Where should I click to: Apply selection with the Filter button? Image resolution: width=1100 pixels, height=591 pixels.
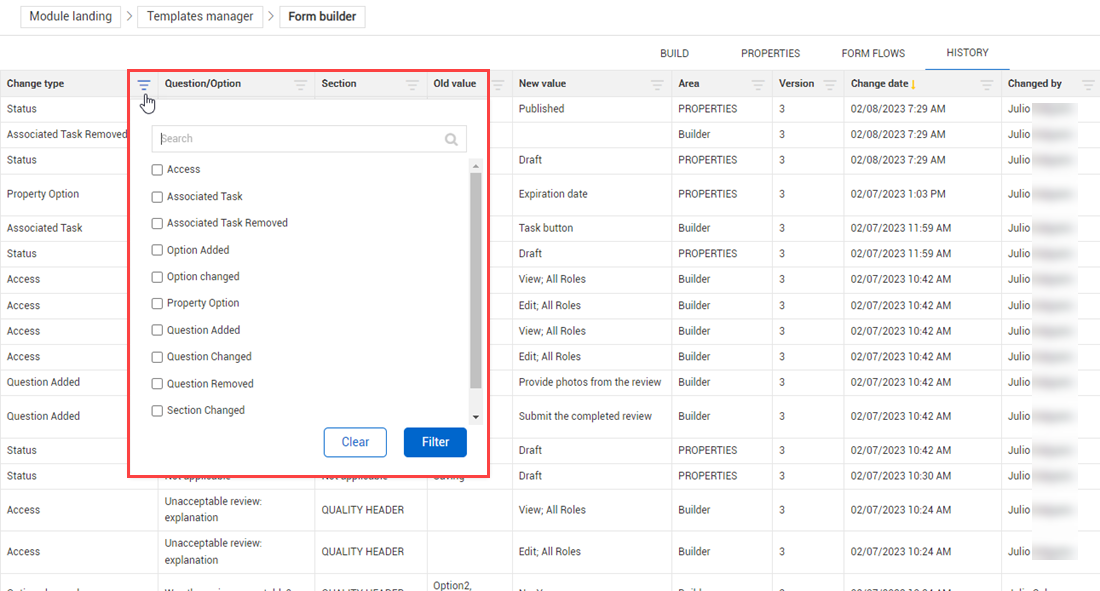point(435,442)
